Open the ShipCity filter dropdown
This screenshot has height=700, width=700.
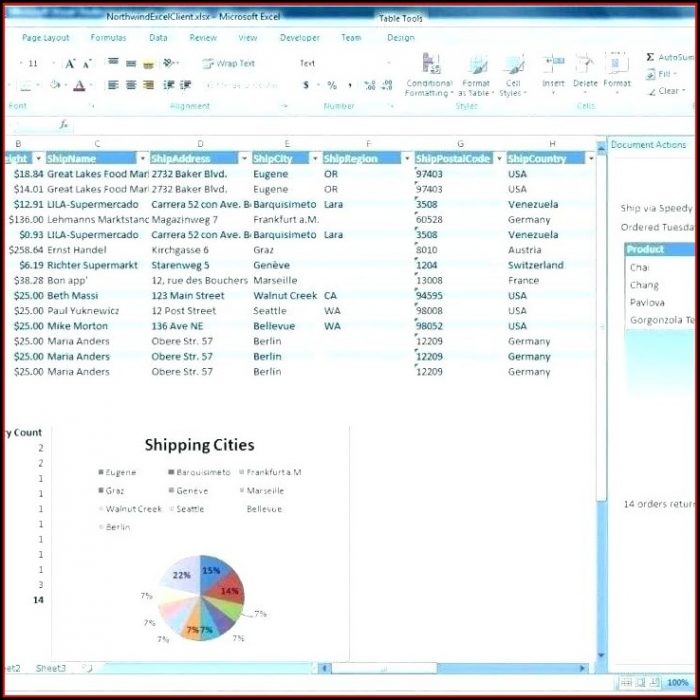click(x=315, y=158)
